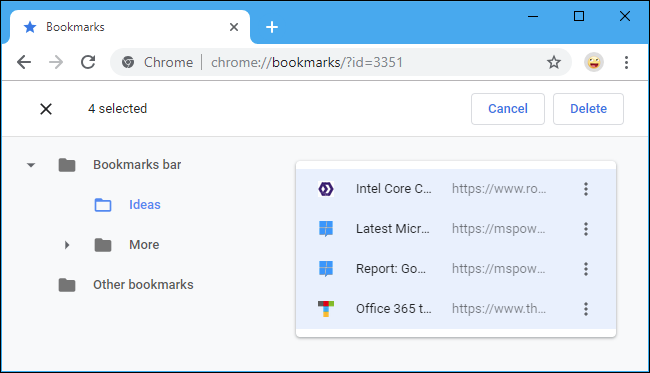Clear the selection with the X icon
650x373 pixels.
click(x=46, y=109)
